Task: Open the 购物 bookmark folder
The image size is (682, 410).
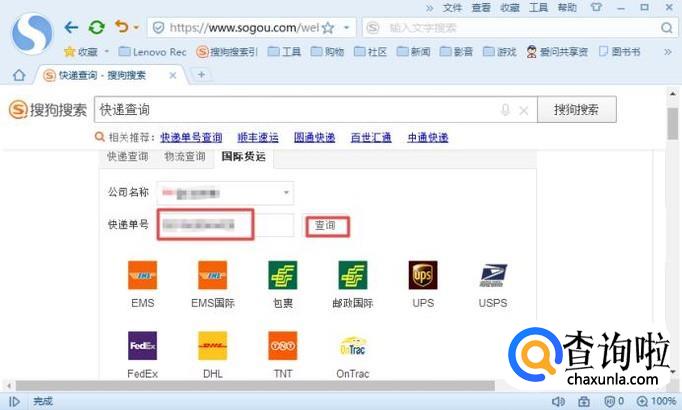Action: pos(328,52)
